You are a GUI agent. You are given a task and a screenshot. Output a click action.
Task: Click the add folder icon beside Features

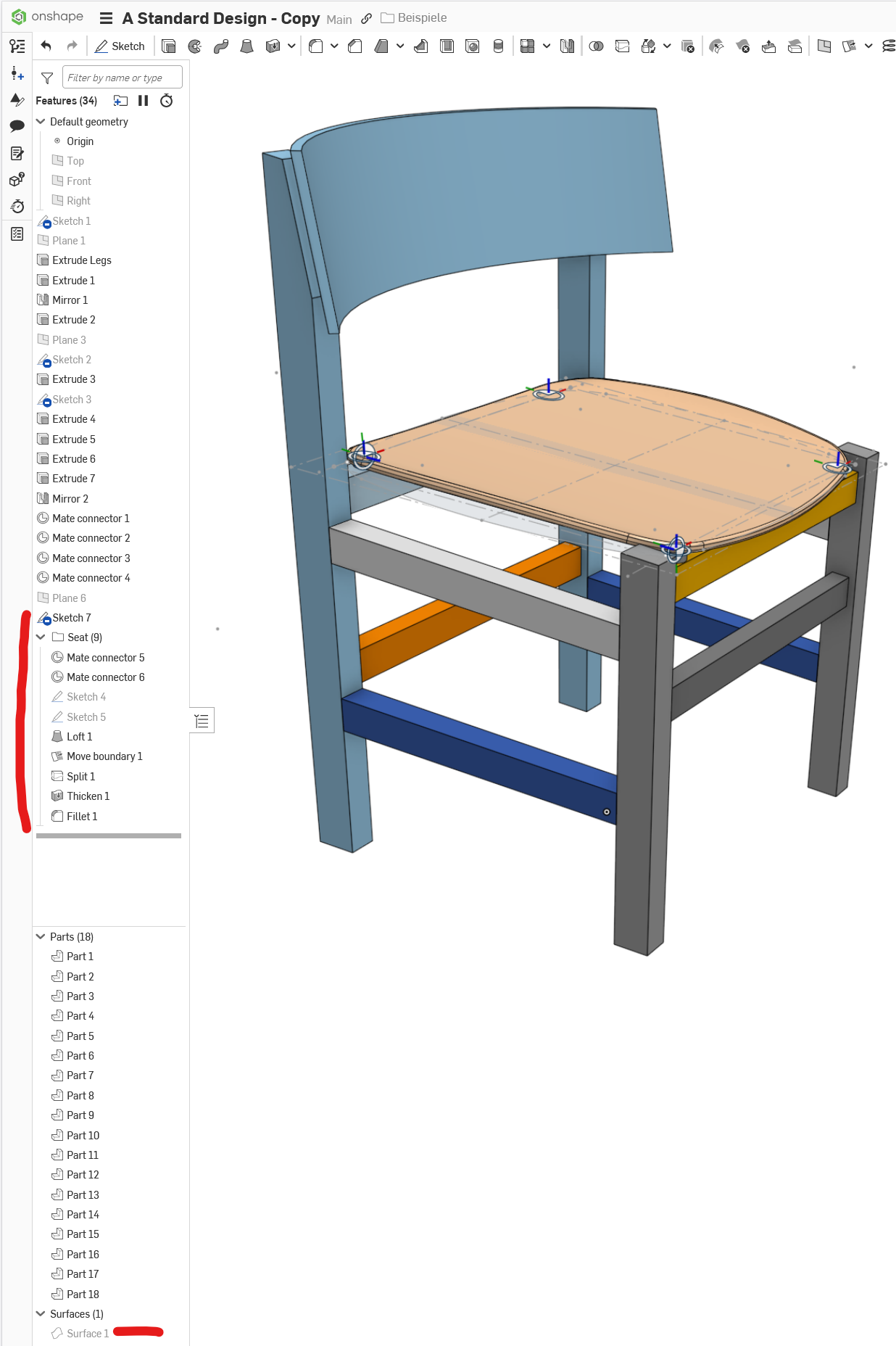(120, 101)
